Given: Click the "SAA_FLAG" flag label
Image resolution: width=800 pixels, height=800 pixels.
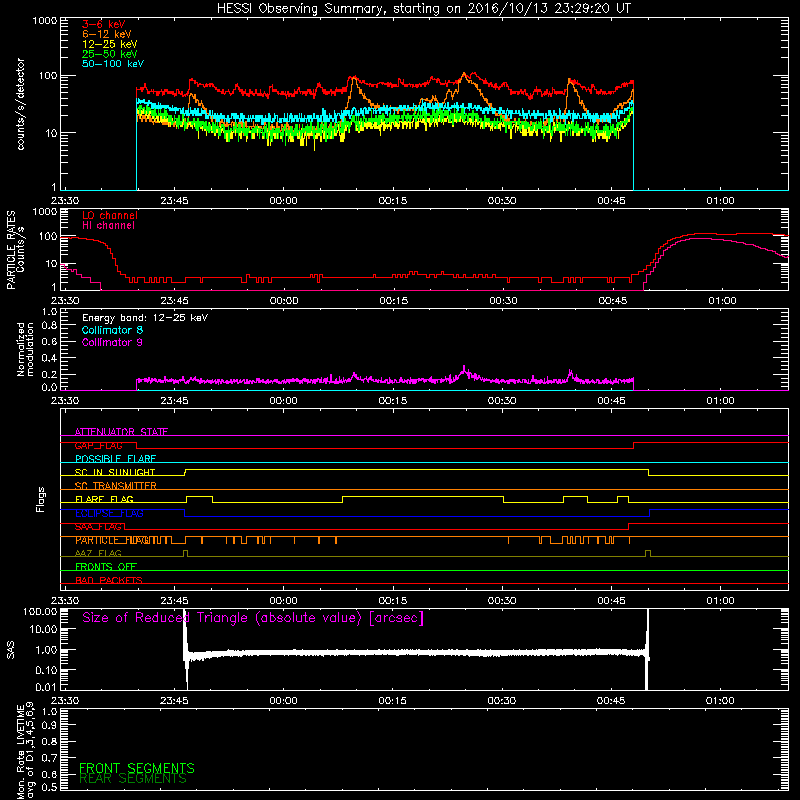Looking at the screenshot, I should click(99, 527).
